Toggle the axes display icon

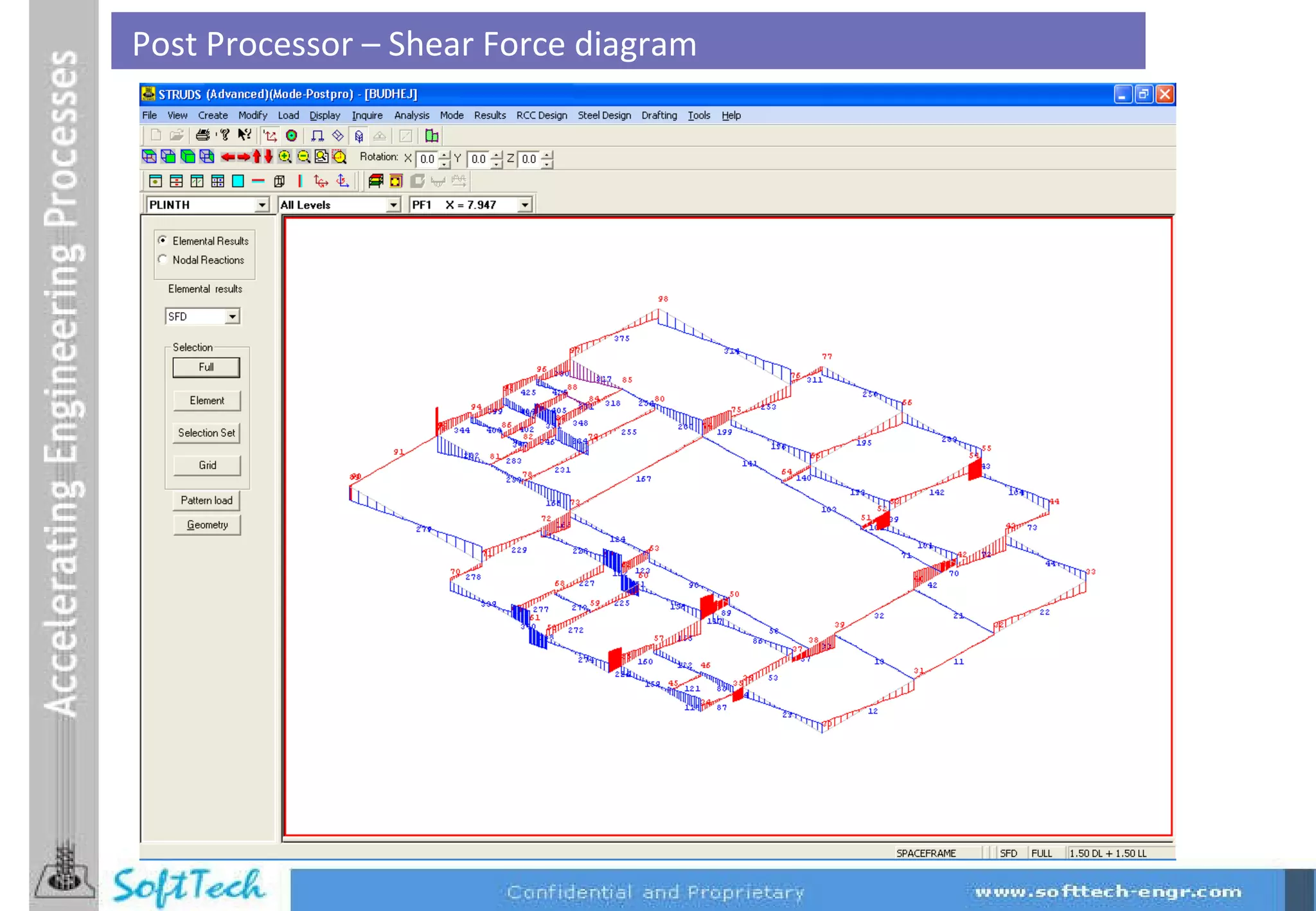coord(271,136)
